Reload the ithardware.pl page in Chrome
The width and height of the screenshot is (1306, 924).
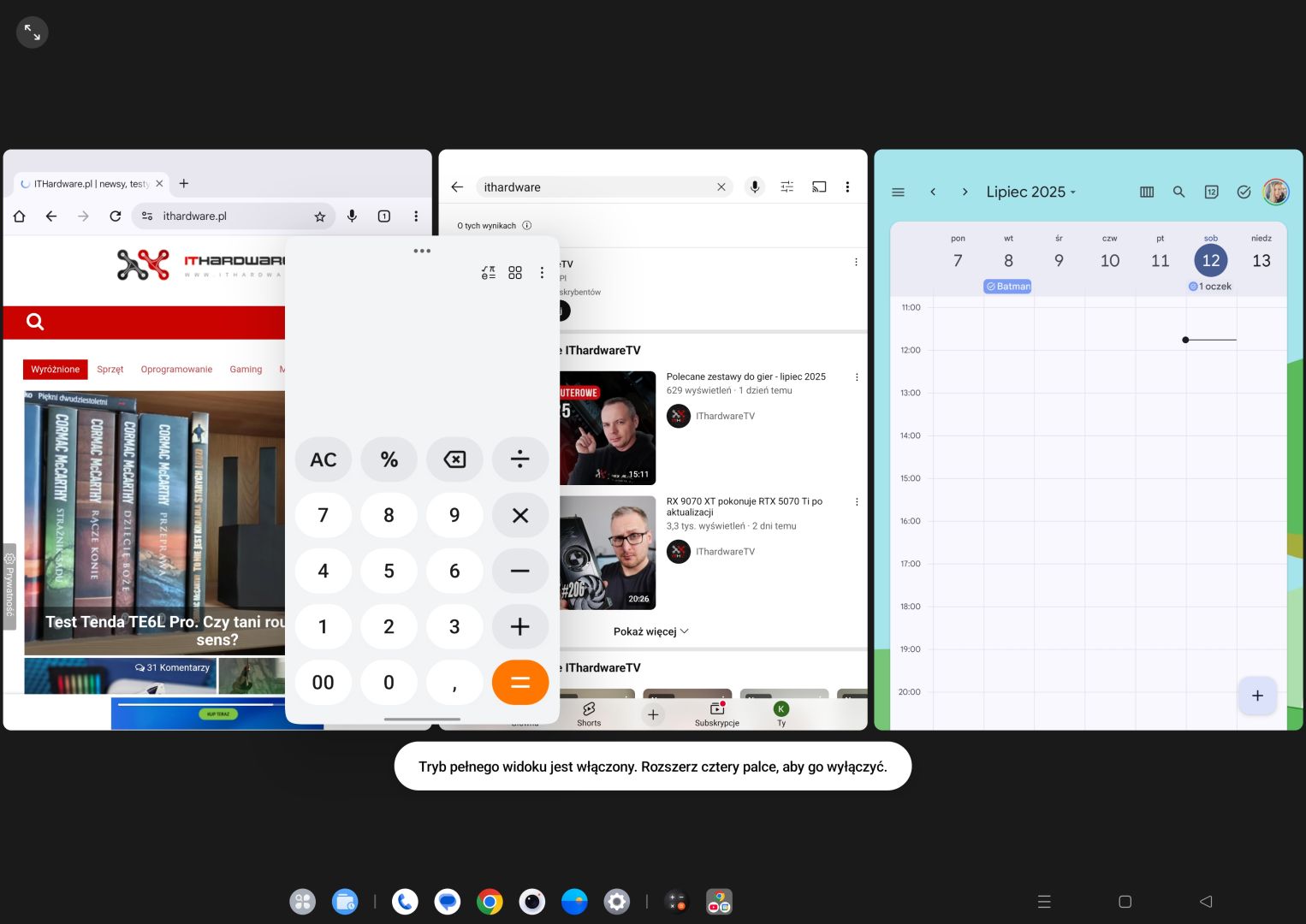tap(116, 216)
